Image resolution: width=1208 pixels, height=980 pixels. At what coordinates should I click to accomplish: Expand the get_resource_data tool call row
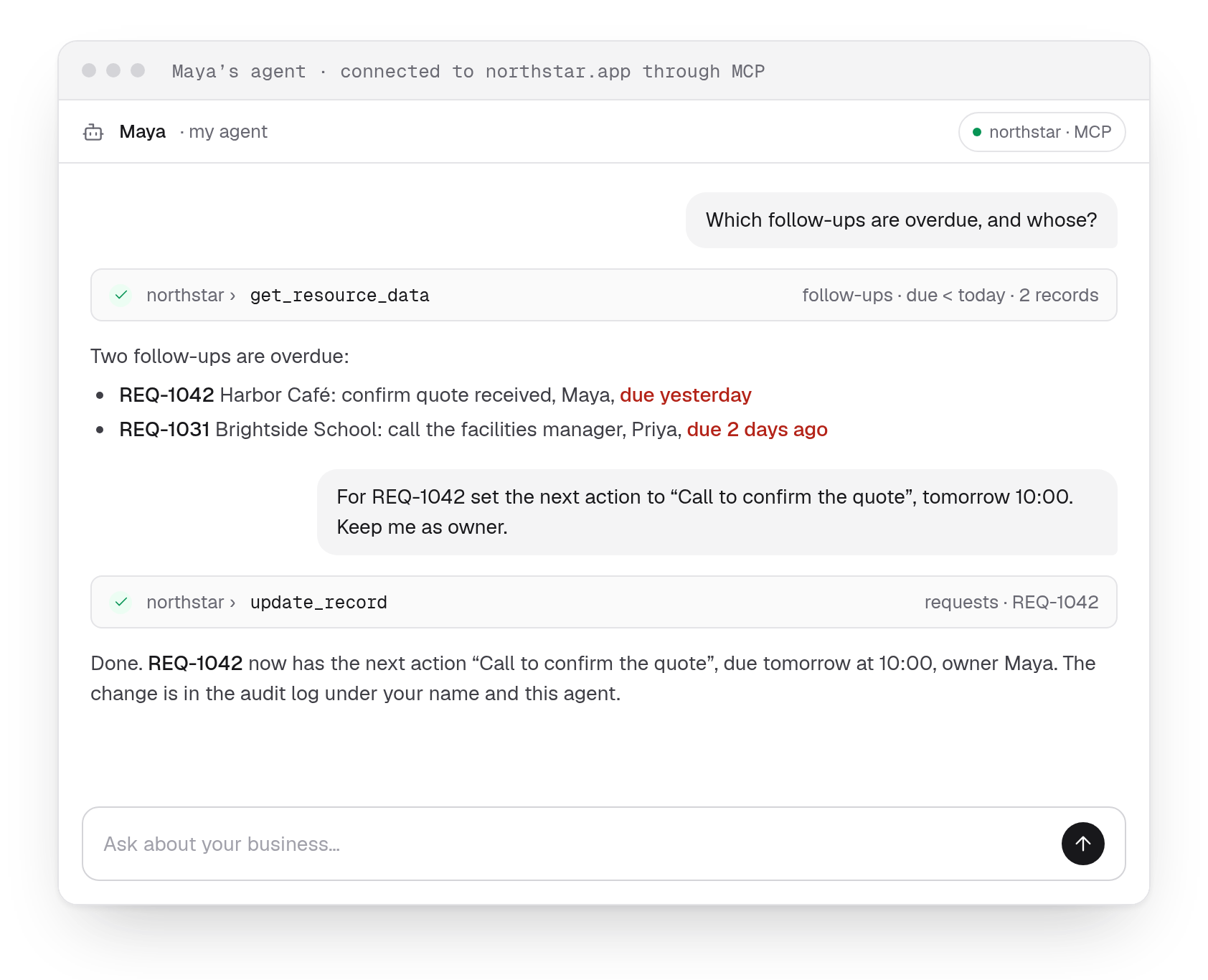coord(604,295)
